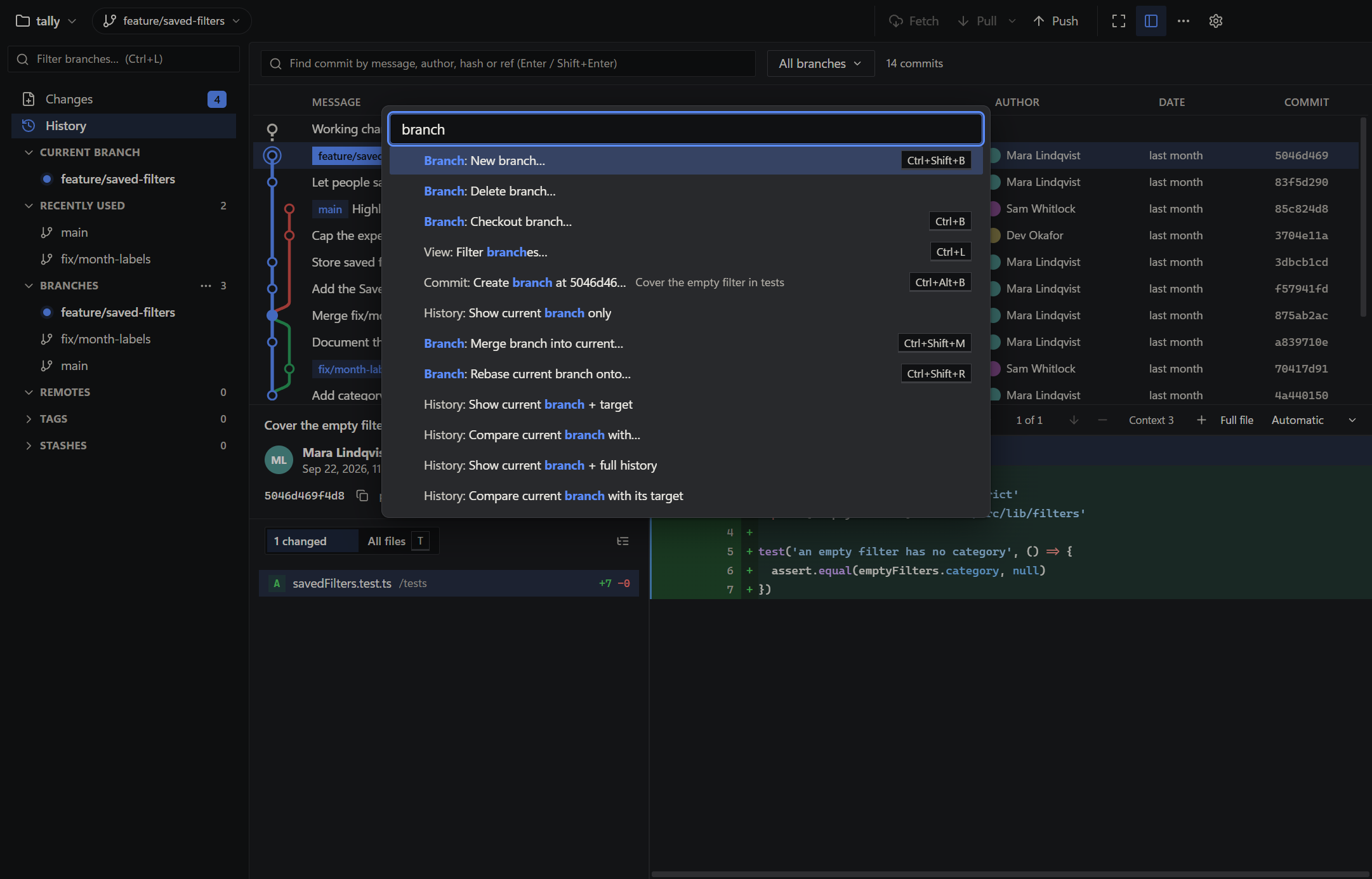Switch to the 'All files' tab
The width and height of the screenshot is (1372, 879).
click(x=398, y=541)
